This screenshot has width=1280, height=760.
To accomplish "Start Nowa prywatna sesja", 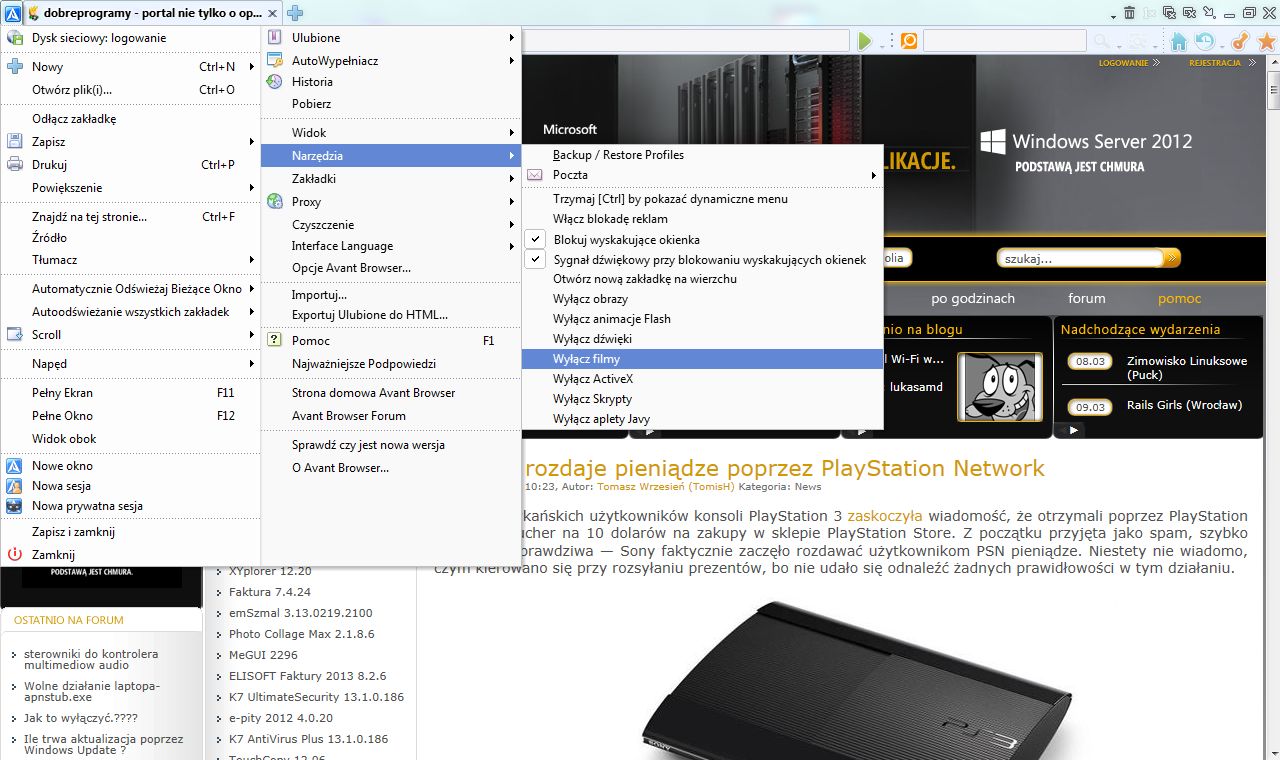I will click(x=130, y=506).
